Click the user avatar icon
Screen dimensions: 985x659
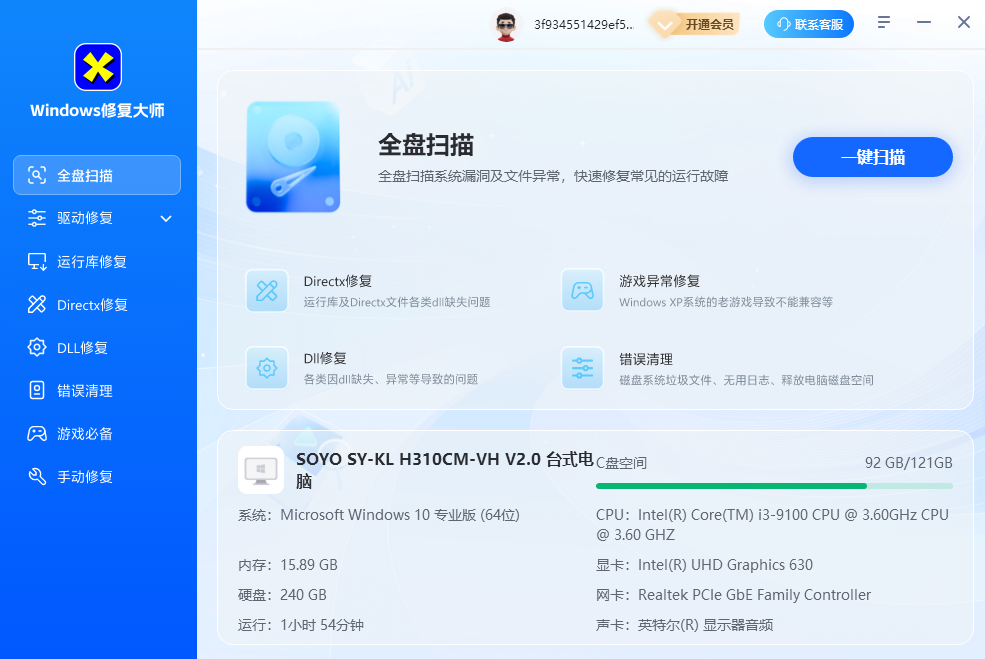tap(506, 24)
